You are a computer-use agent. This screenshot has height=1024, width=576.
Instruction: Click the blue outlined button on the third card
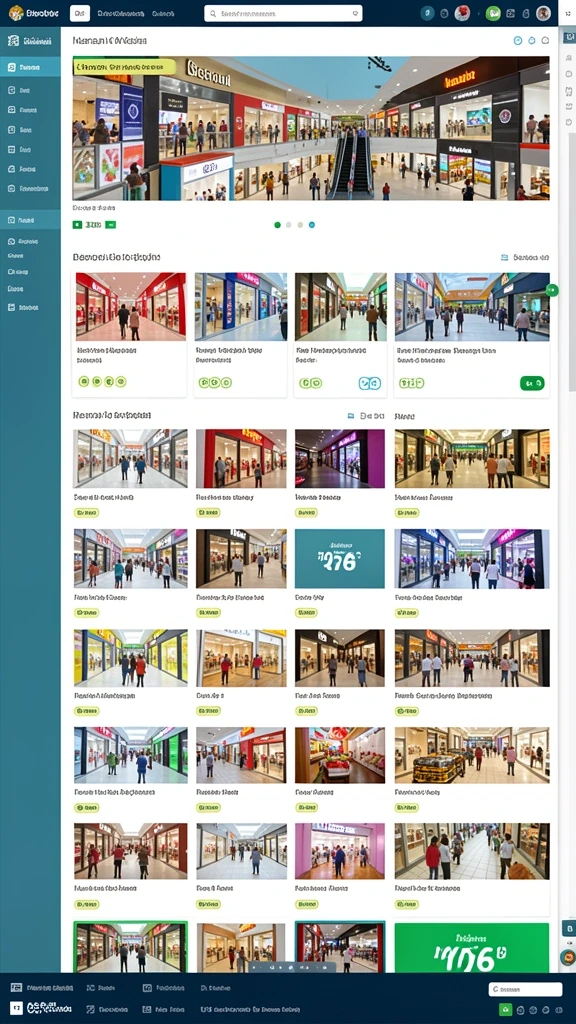370,383
